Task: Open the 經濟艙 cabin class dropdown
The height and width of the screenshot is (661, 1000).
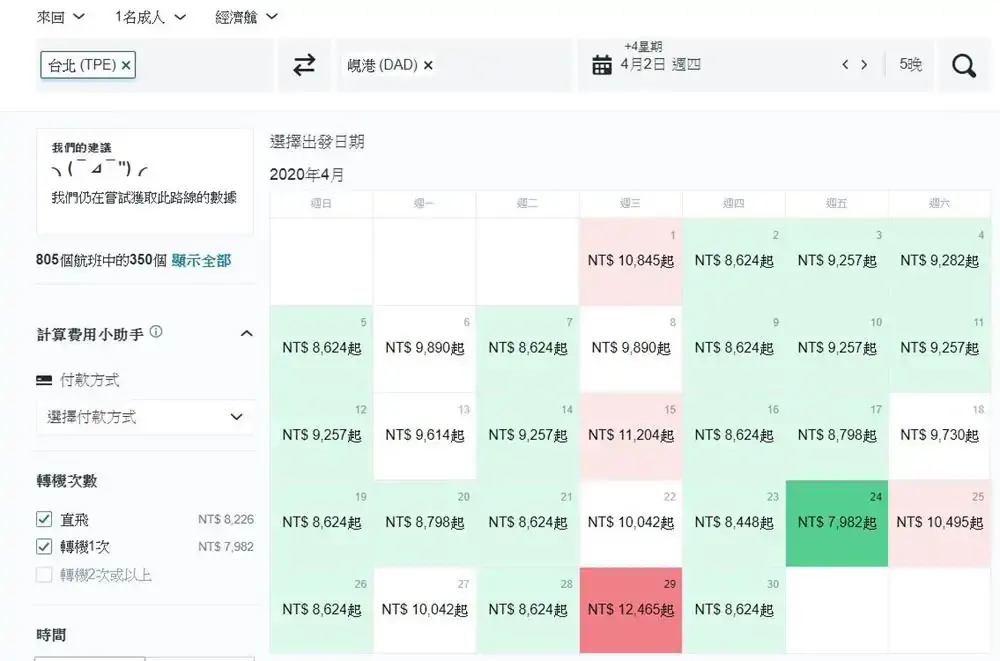Action: pyautogui.click(x=247, y=17)
